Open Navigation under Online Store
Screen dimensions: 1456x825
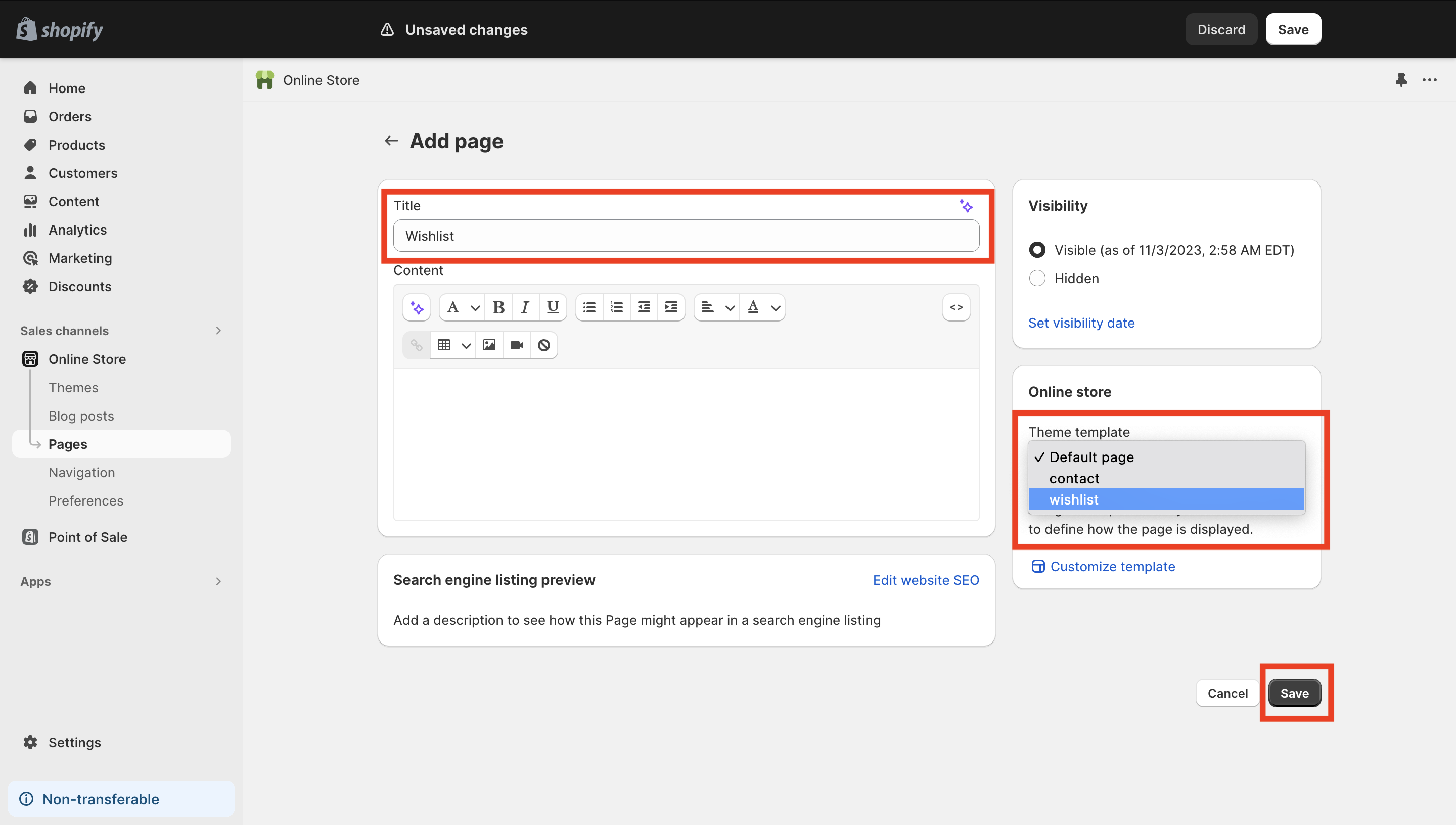[81, 473]
